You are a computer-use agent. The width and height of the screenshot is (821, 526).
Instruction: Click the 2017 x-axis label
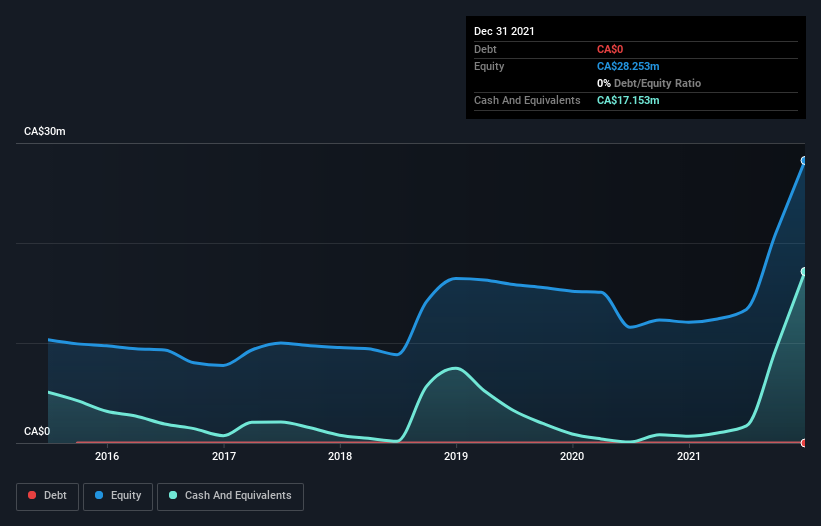click(x=224, y=456)
